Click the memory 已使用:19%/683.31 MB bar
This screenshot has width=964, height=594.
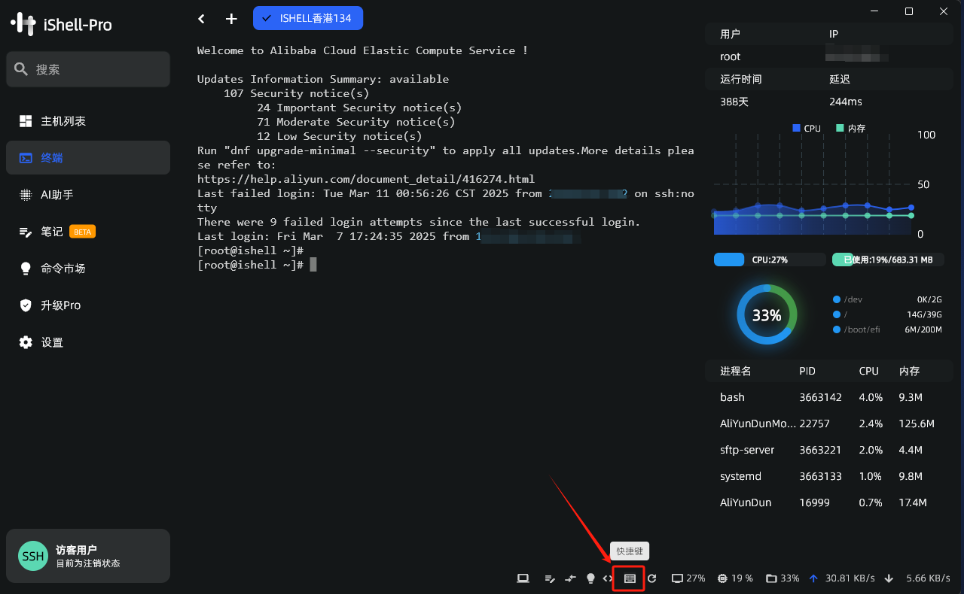click(887, 259)
